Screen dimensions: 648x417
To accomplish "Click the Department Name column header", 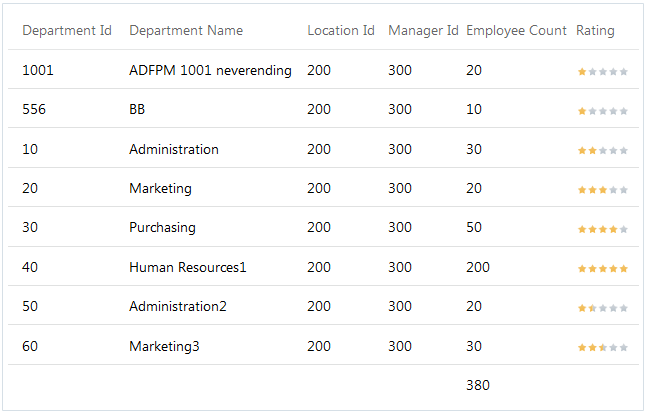I will point(186,31).
